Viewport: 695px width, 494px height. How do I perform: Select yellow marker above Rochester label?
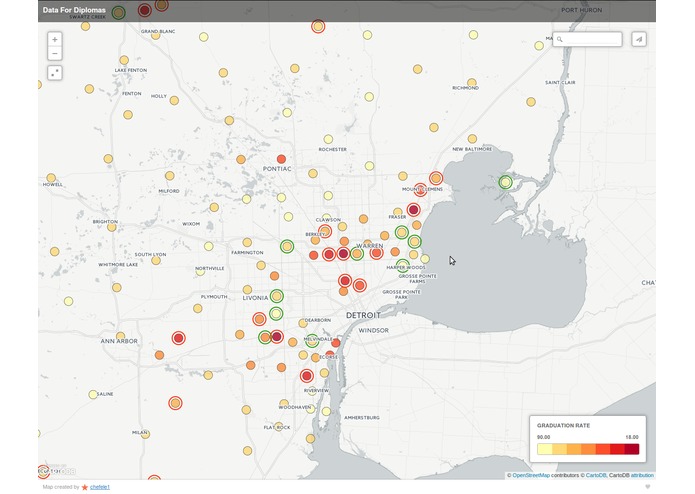click(x=328, y=140)
